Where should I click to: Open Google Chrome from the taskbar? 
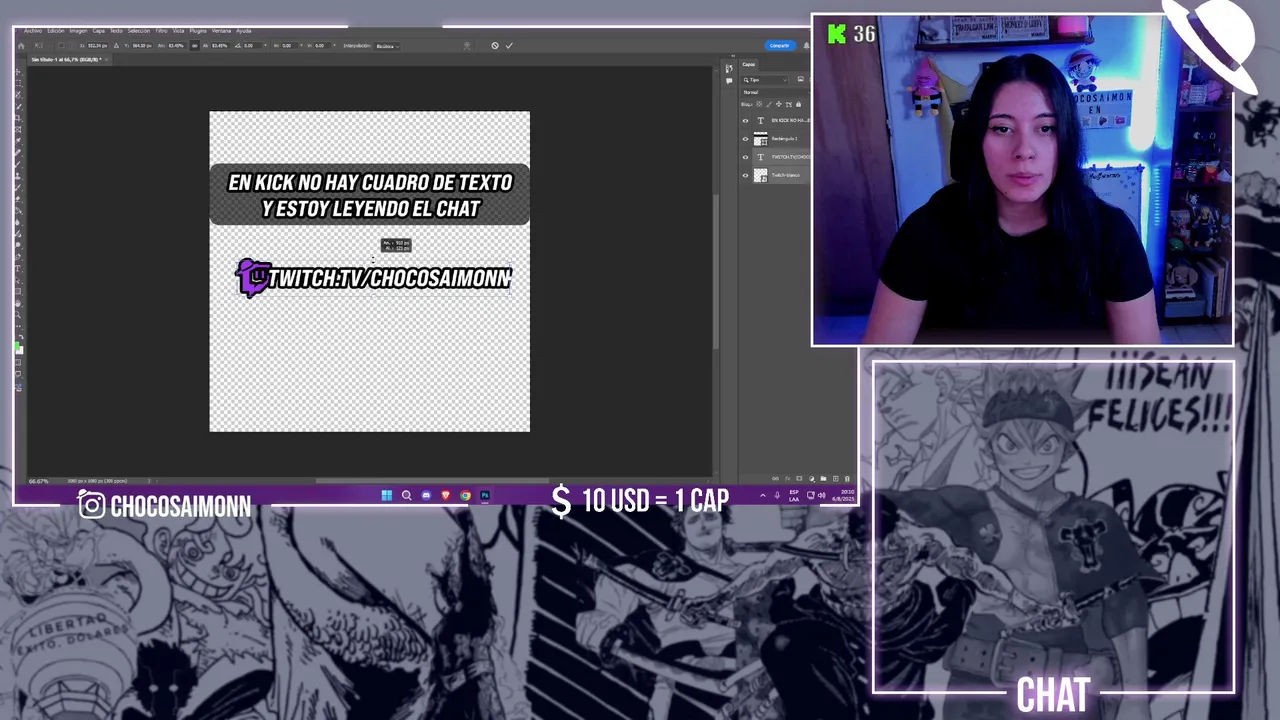(465, 495)
